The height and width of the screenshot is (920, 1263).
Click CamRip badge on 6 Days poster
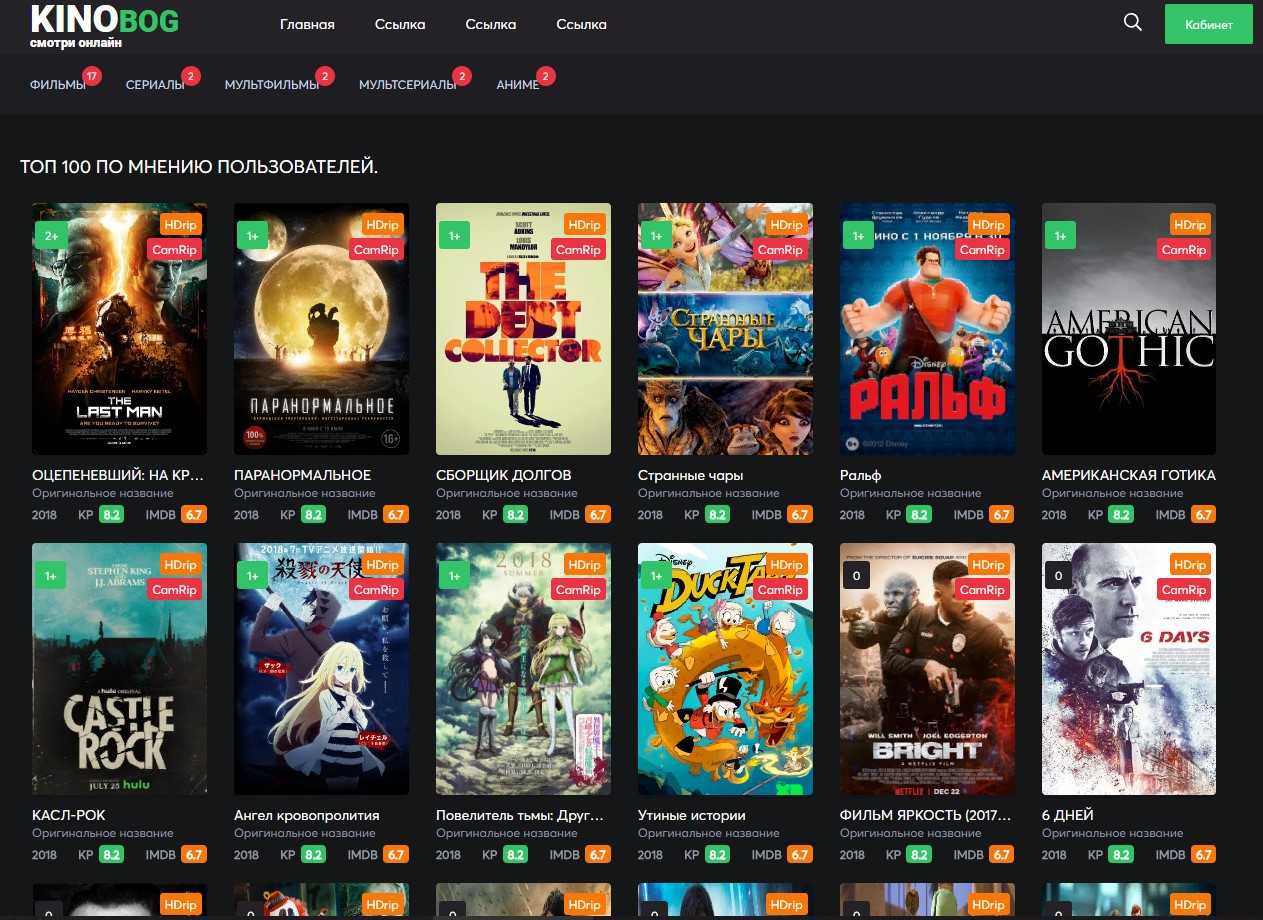1184,590
